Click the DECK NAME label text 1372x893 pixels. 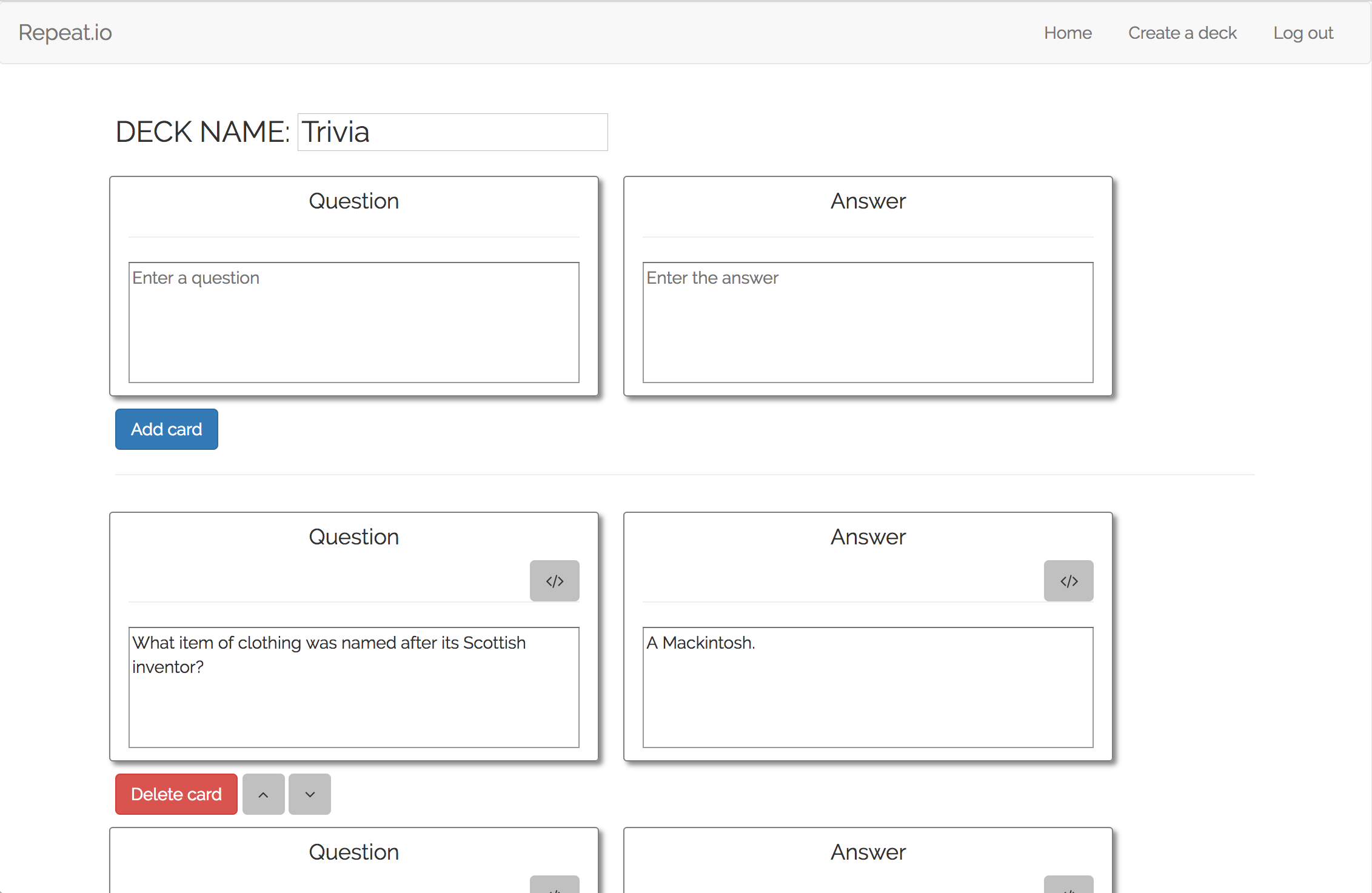pos(202,132)
